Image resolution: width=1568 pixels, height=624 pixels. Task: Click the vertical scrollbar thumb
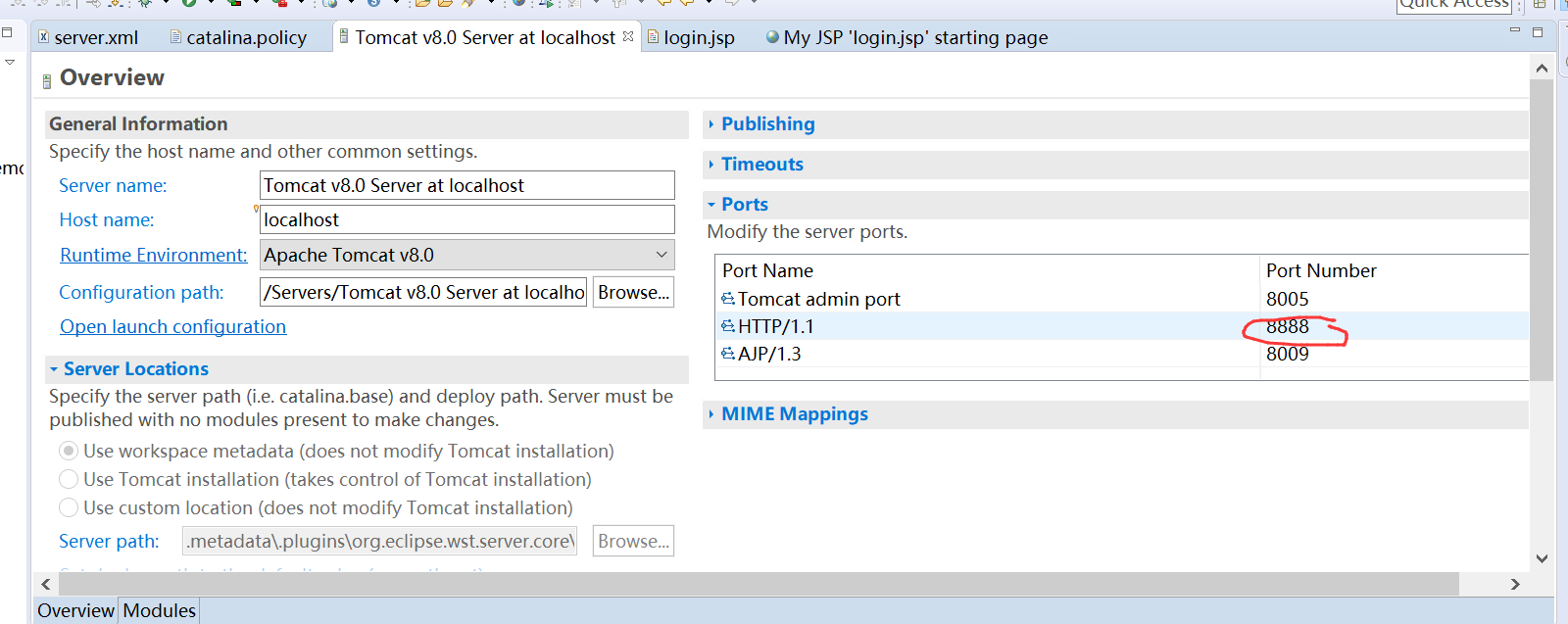(x=1542, y=230)
